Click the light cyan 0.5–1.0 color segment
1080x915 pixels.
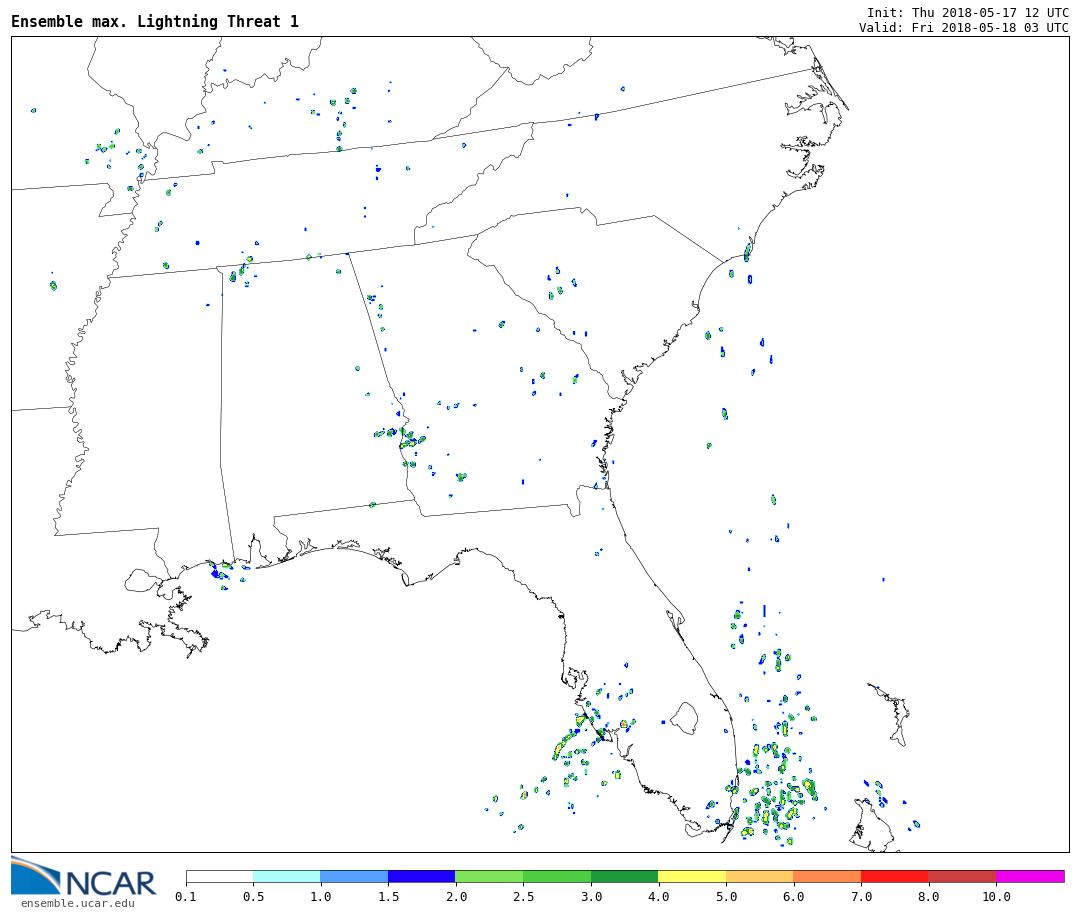tap(287, 876)
